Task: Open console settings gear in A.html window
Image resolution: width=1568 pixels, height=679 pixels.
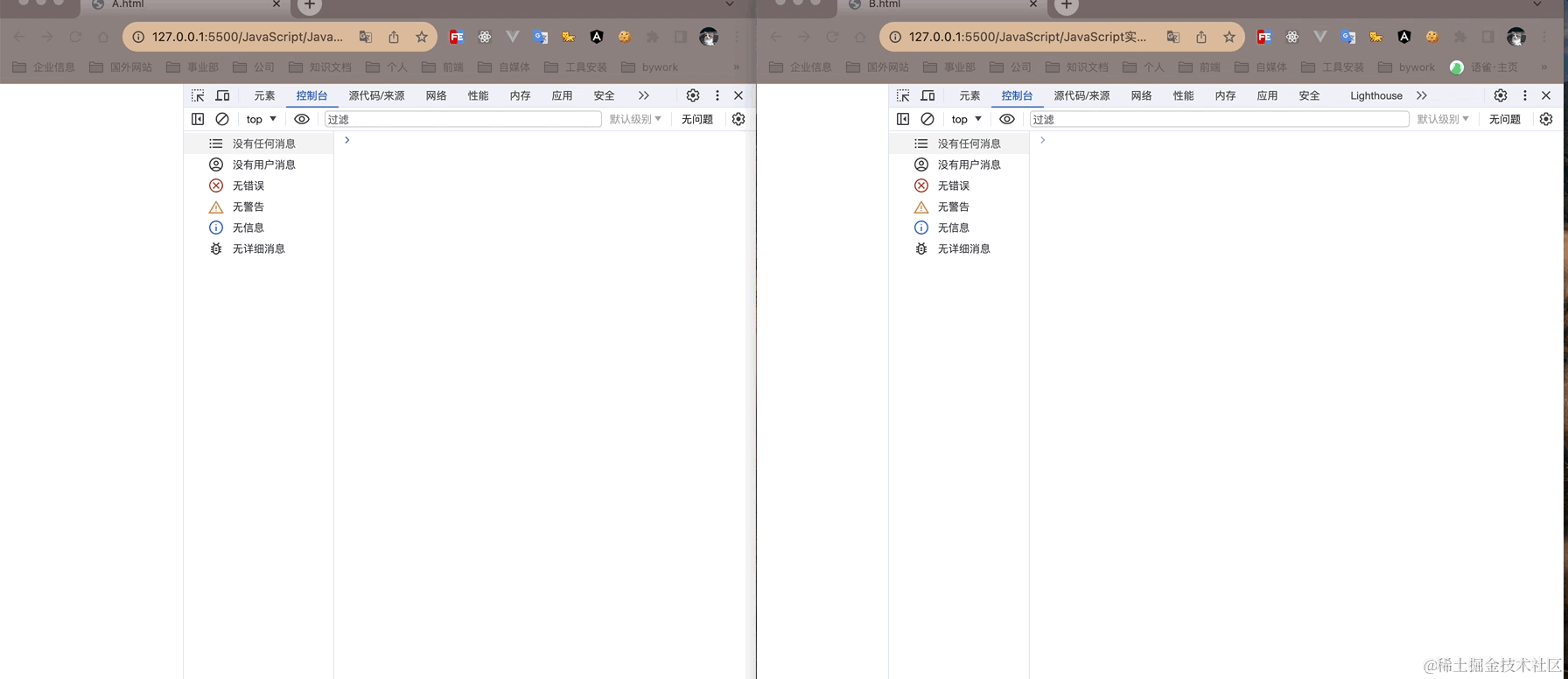Action: pyautogui.click(x=738, y=119)
